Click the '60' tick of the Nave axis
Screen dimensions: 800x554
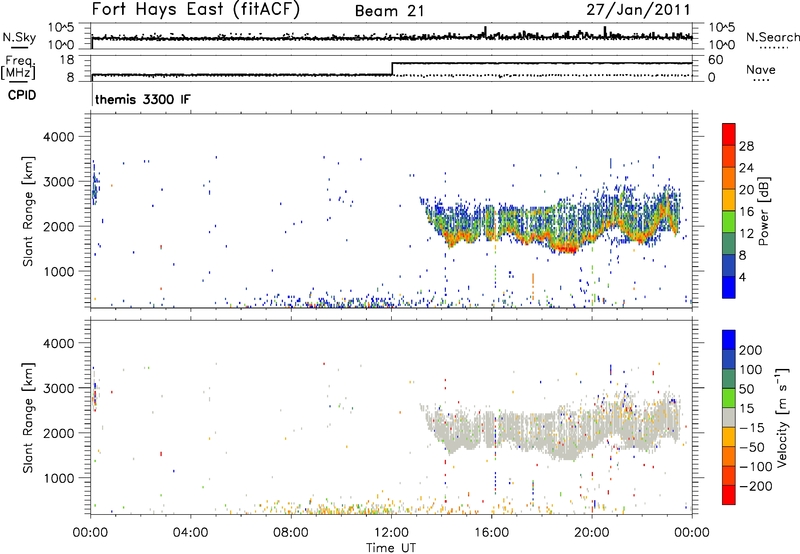[x=716, y=60]
